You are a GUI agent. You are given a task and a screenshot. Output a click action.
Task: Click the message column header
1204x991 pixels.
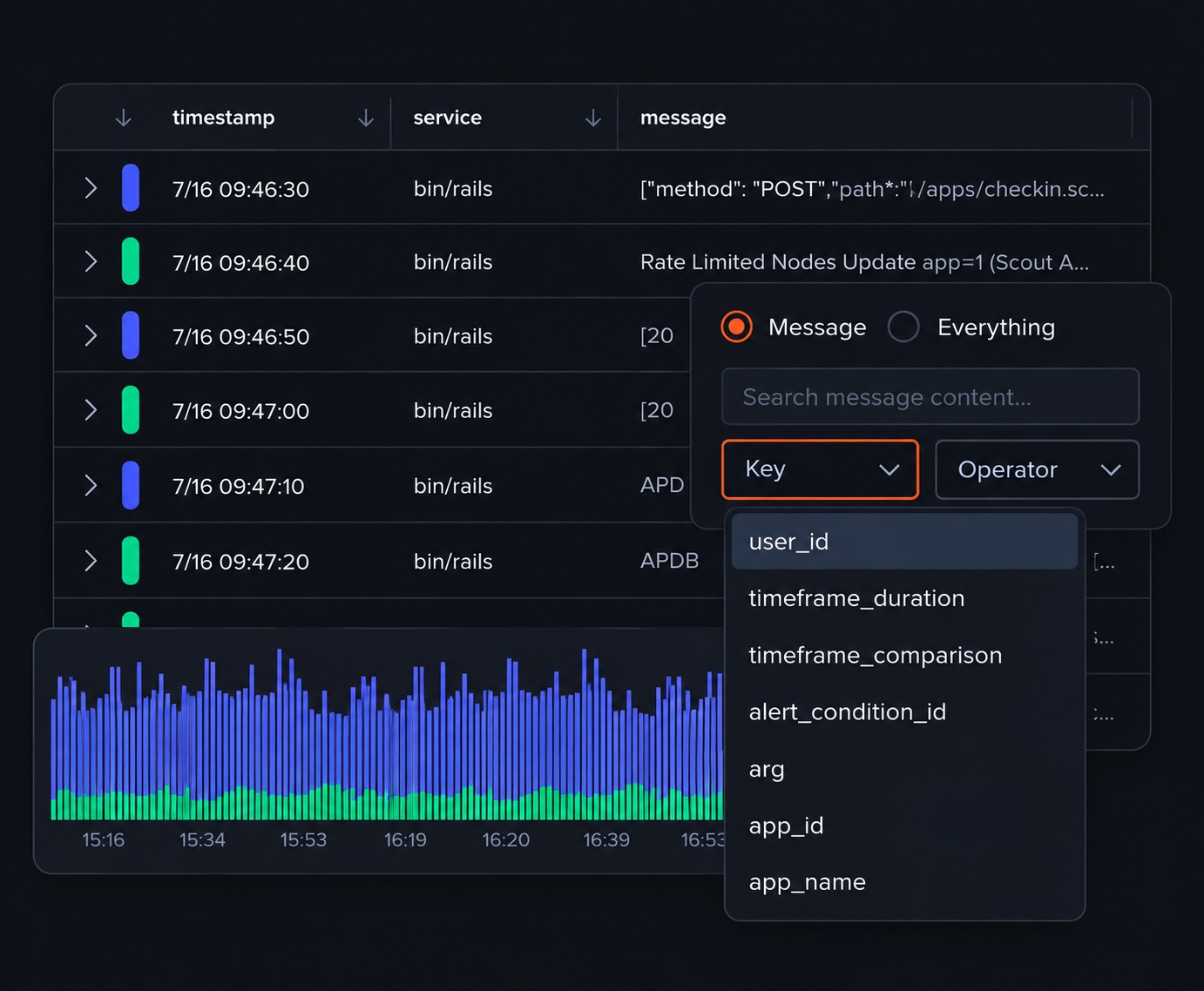(x=683, y=118)
